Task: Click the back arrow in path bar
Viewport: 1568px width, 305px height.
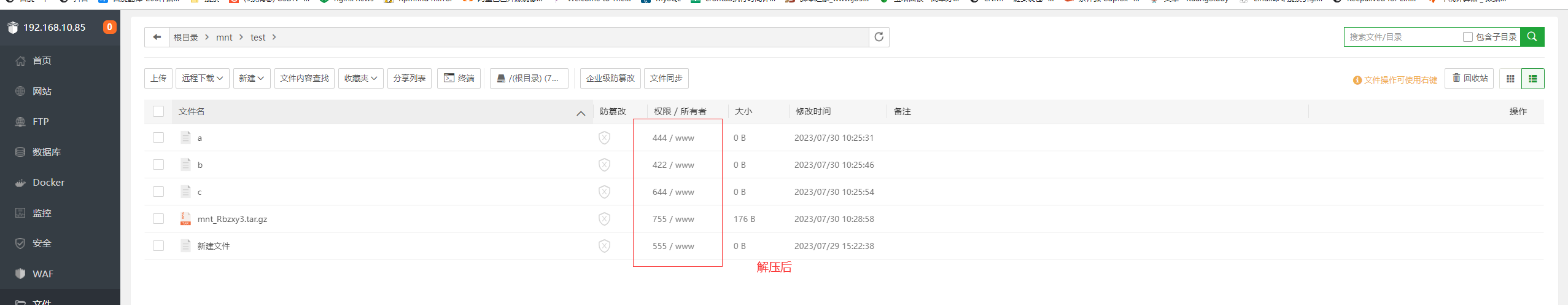Action: pyautogui.click(x=157, y=37)
